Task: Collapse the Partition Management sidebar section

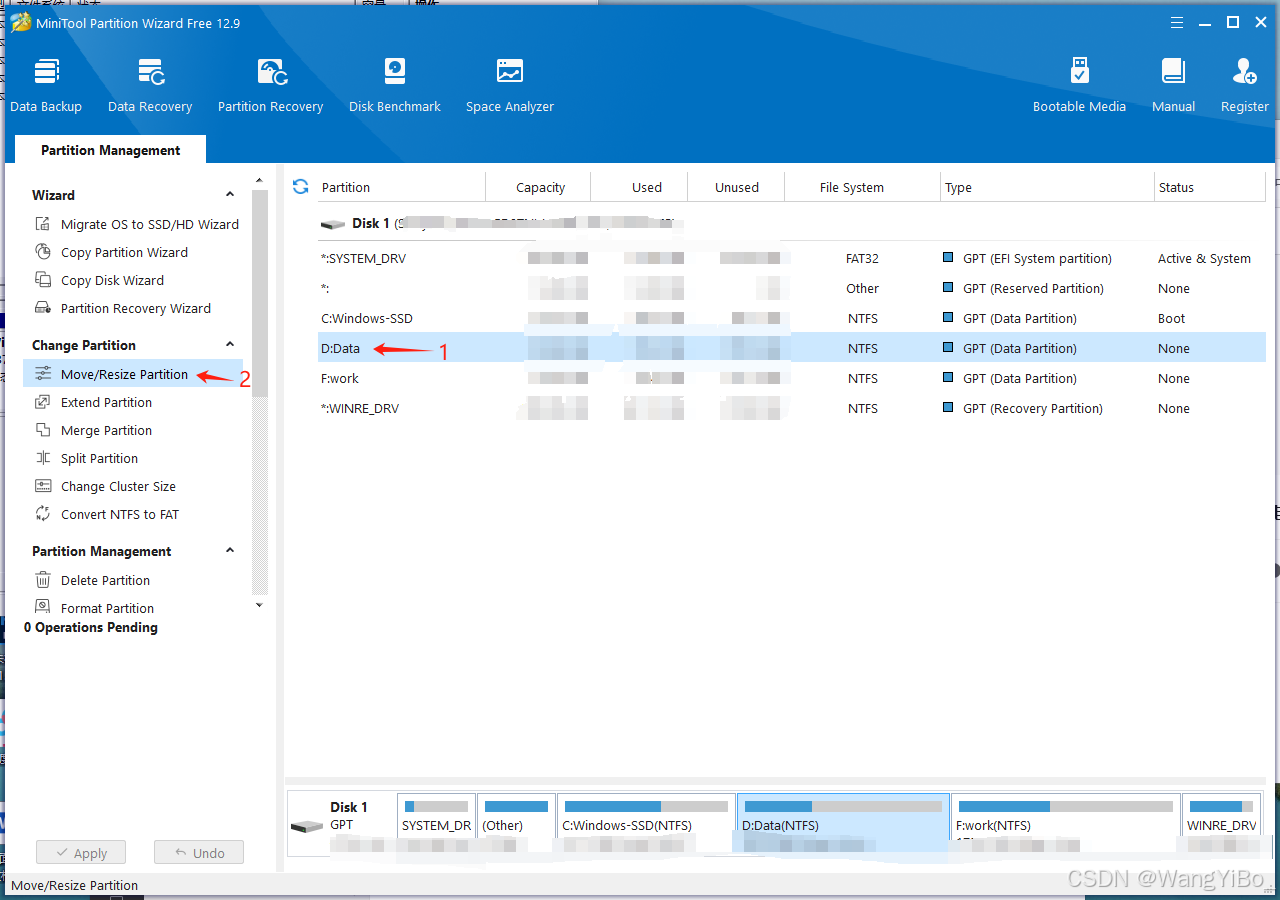Action: tap(230, 551)
